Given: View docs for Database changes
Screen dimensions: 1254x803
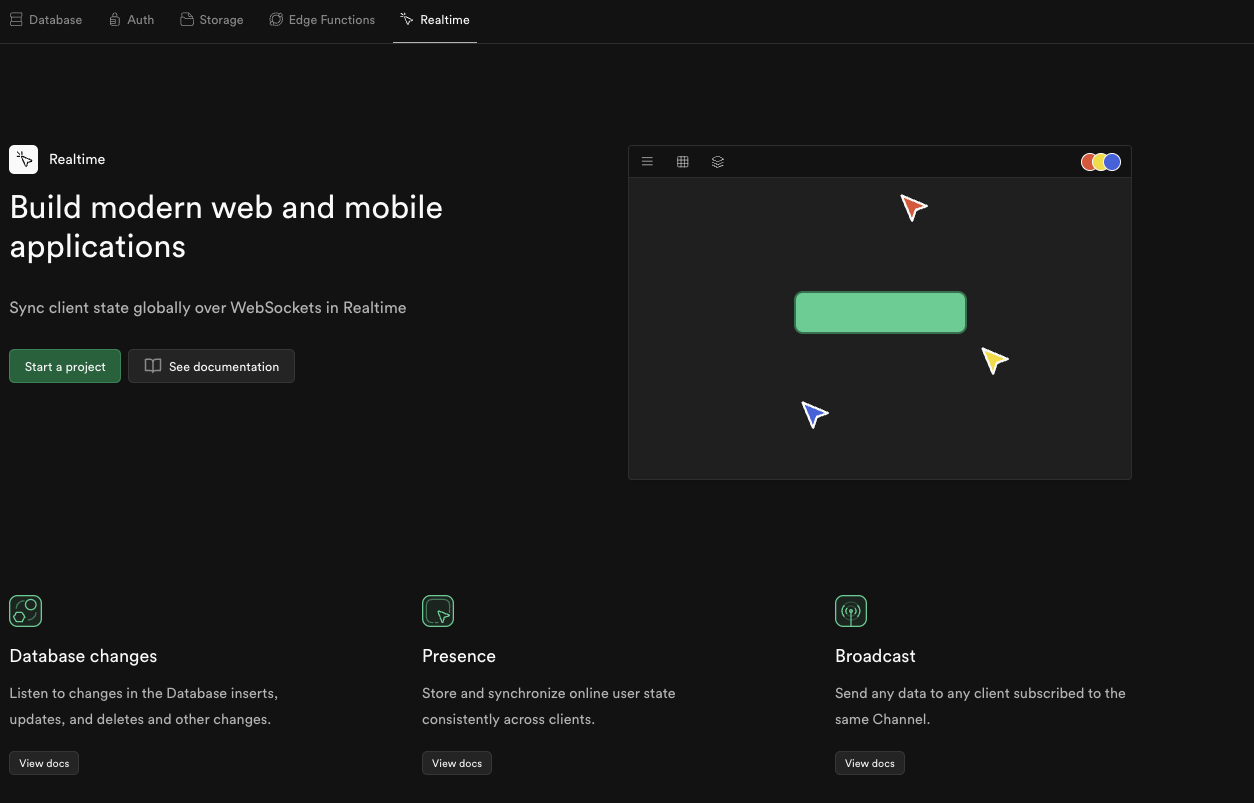Looking at the screenshot, I should point(44,763).
